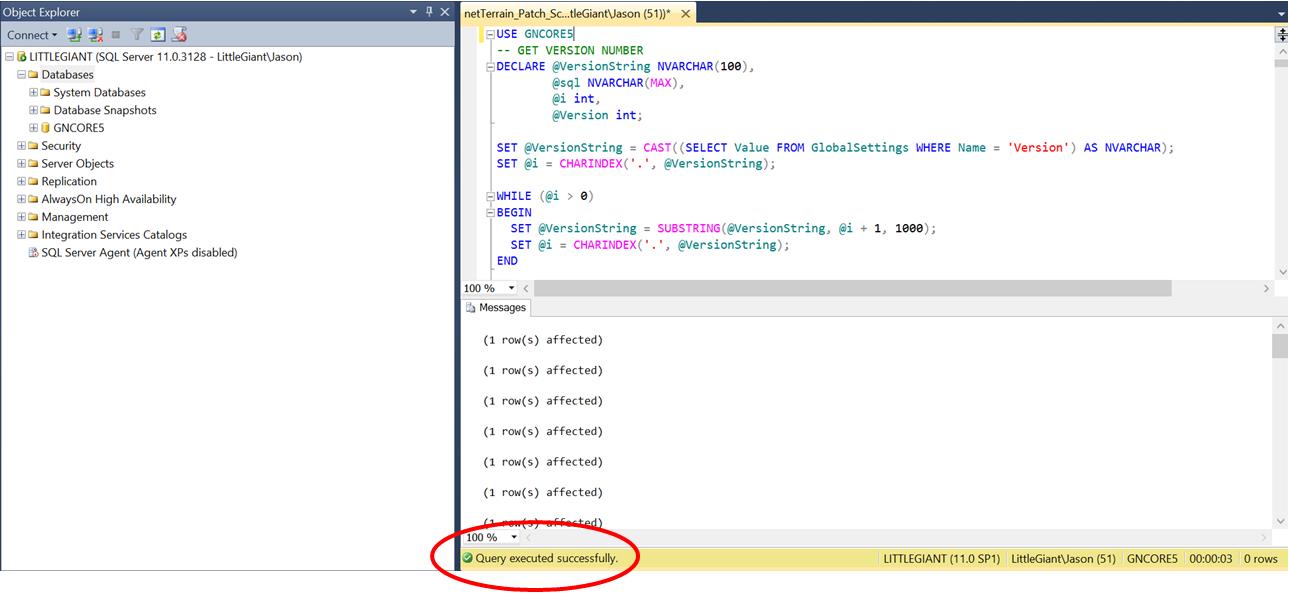Refresh the Object Explorer tree
This screenshot has height=606, width=1289.
pyautogui.click(x=157, y=35)
